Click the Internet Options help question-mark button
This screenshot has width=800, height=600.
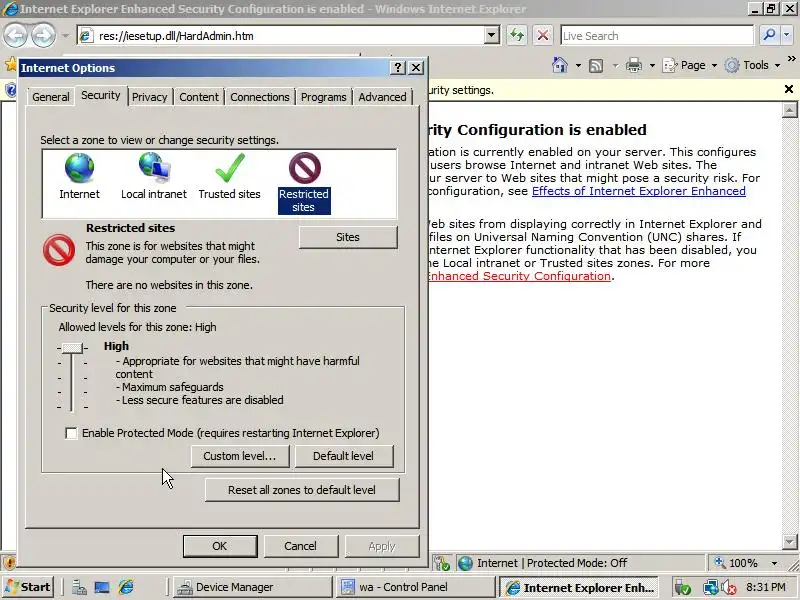point(398,67)
